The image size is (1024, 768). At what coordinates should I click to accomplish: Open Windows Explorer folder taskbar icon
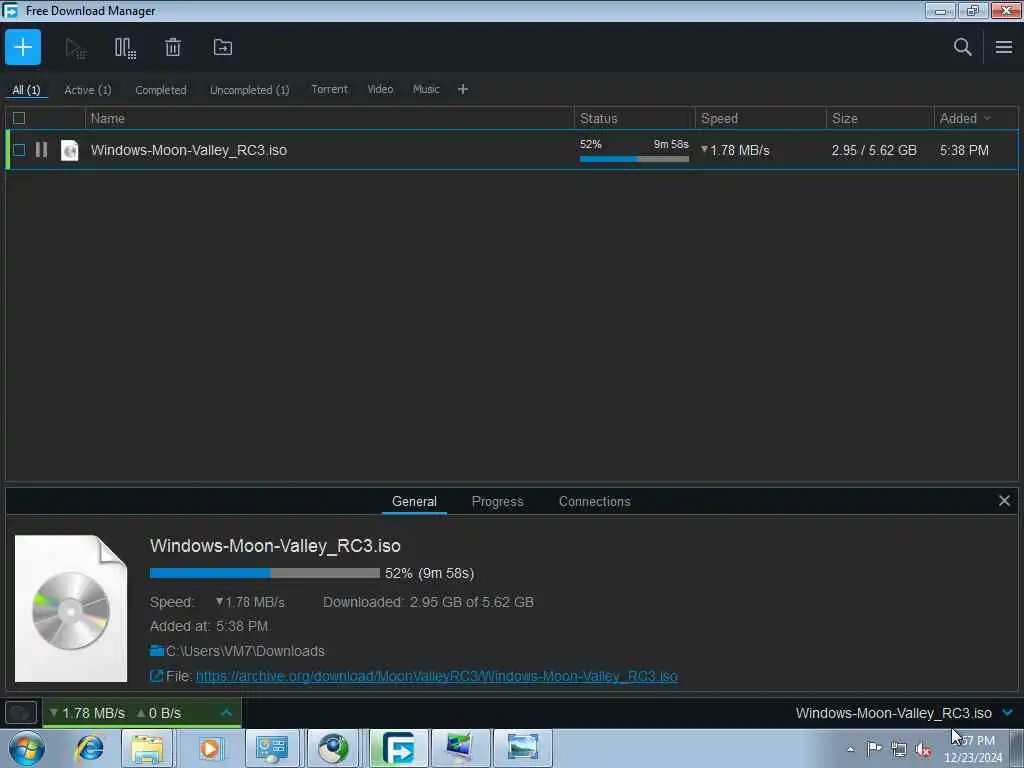147,748
